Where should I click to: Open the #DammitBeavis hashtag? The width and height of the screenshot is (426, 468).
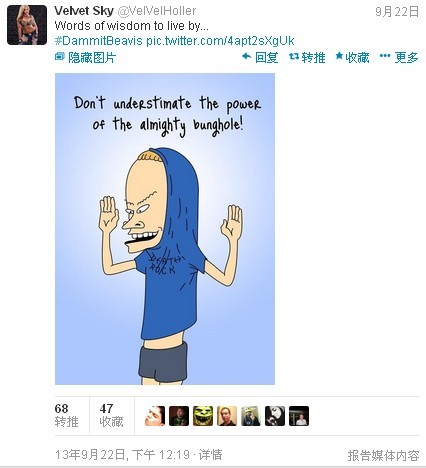(x=99, y=41)
